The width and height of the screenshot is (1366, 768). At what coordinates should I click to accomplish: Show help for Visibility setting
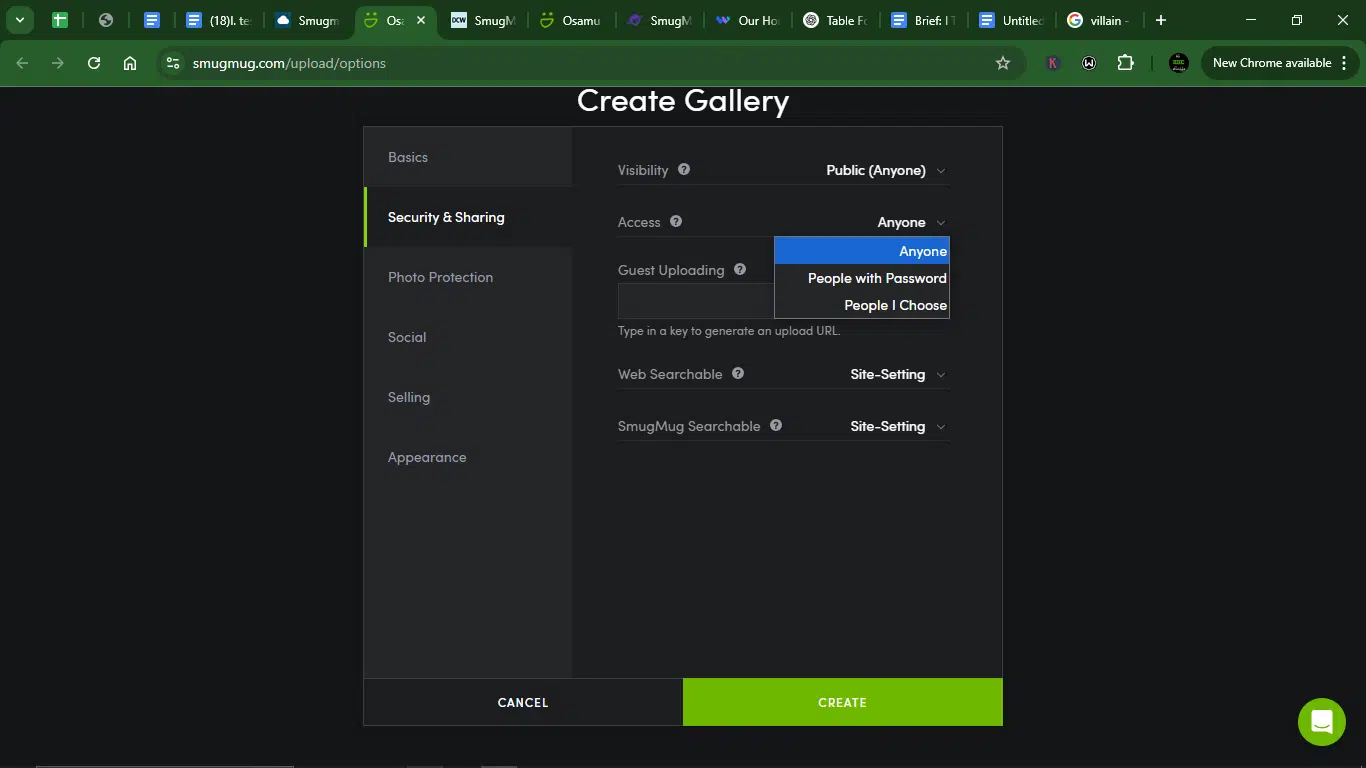(684, 169)
